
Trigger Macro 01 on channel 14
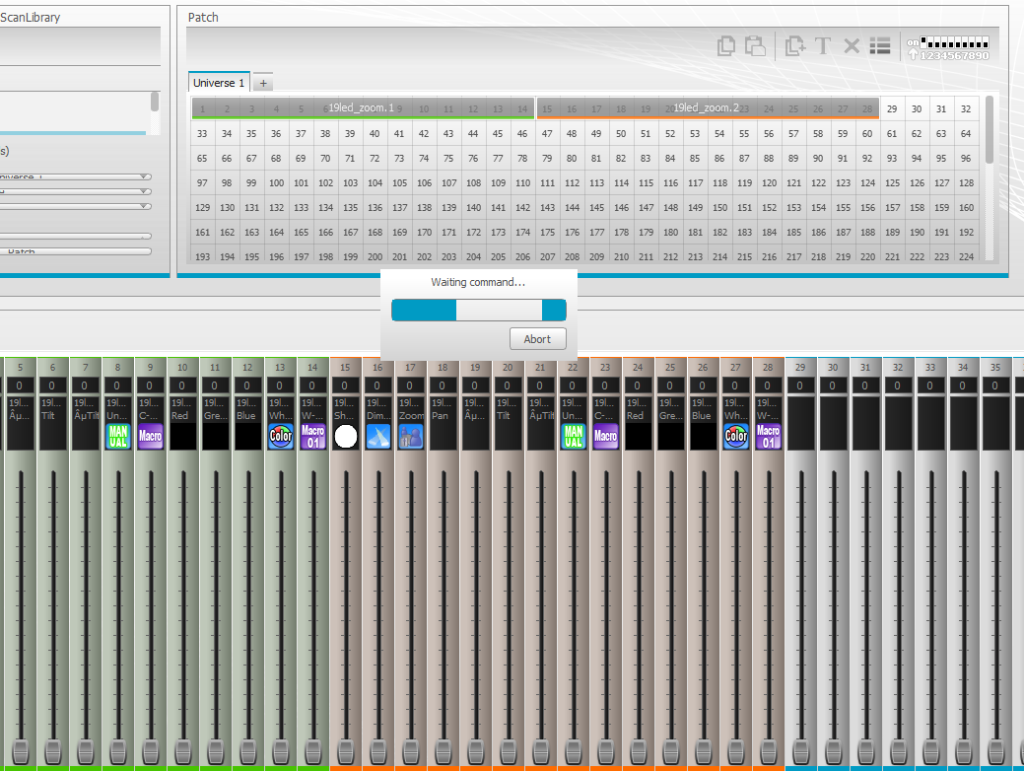point(313,436)
